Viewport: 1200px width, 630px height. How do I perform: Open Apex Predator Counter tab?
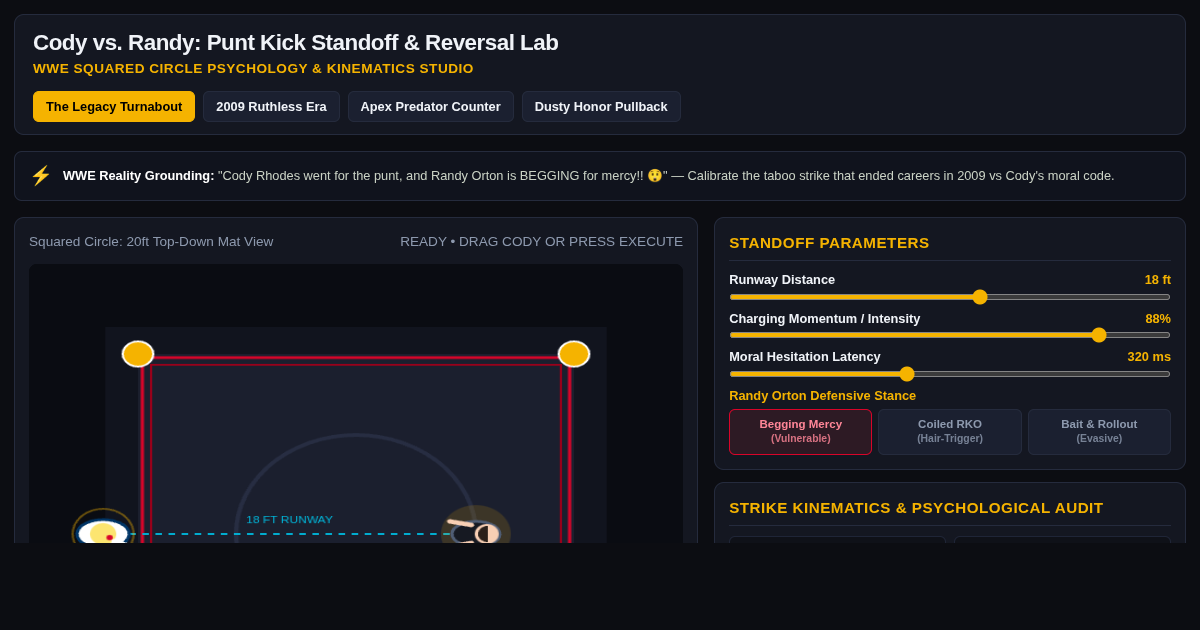coord(431,107)
